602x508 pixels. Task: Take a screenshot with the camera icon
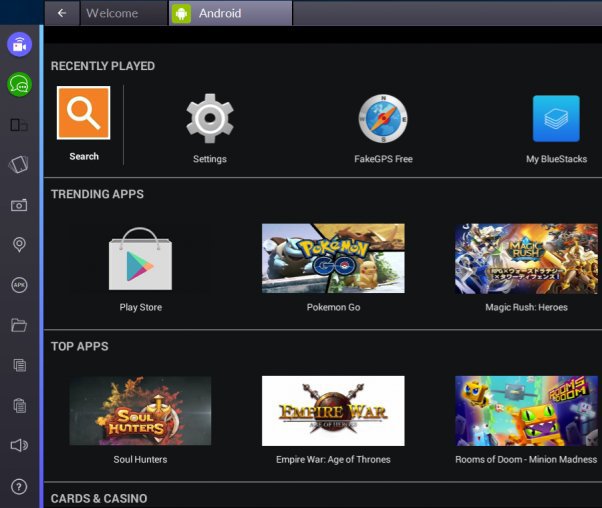pyautogui.click(x=19, y=205)
